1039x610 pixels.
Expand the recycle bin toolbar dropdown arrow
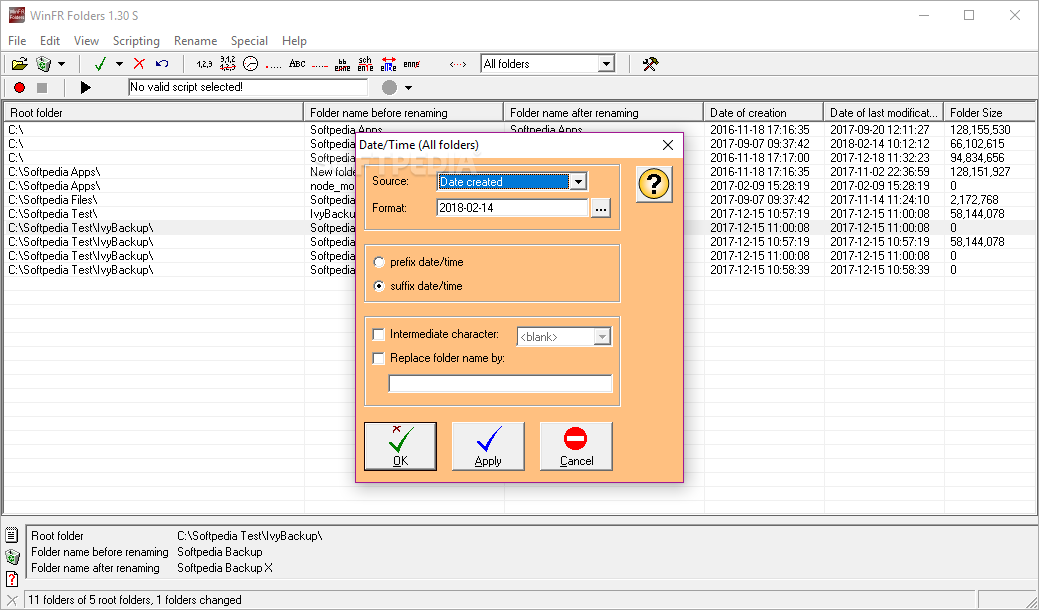[x=61, y=64]
